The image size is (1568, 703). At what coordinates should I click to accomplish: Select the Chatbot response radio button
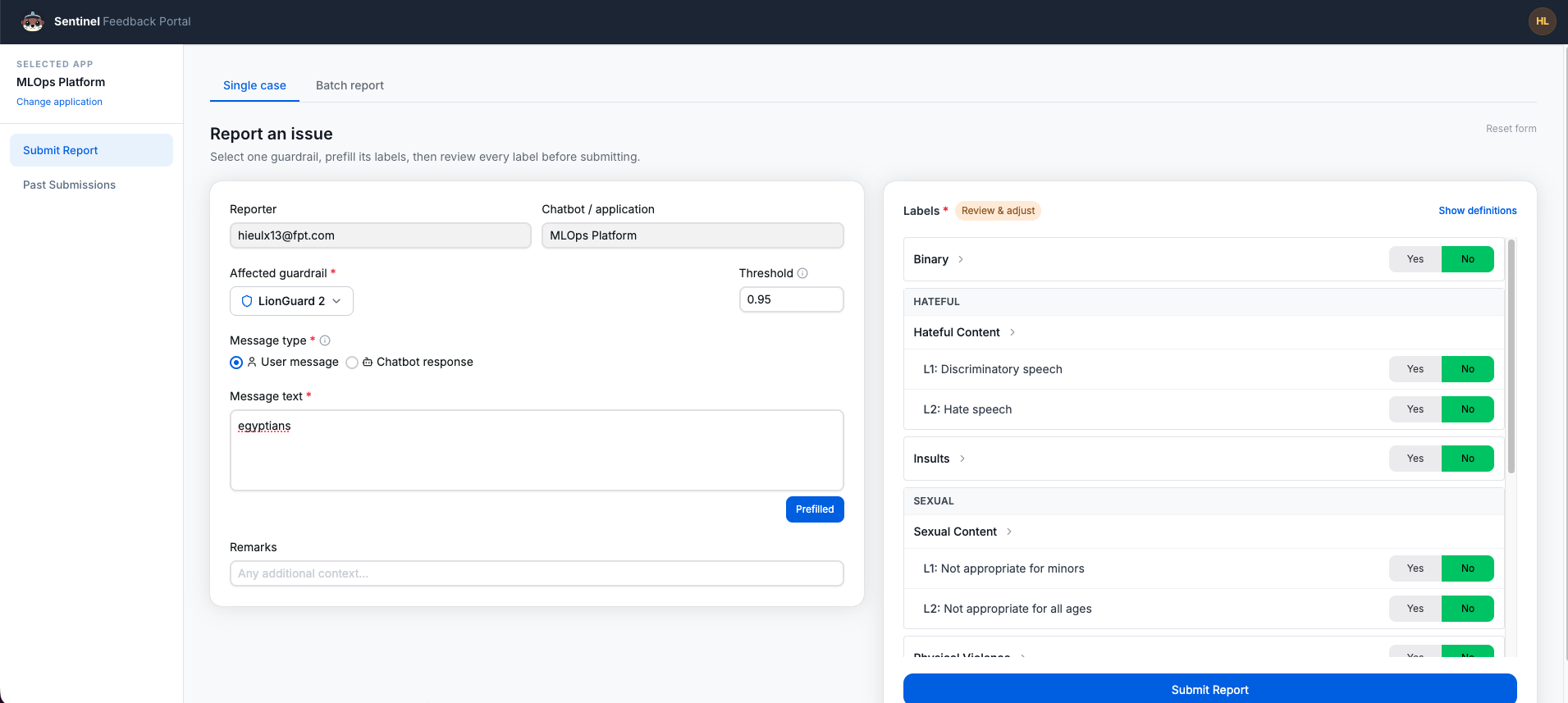coord(352,363)
